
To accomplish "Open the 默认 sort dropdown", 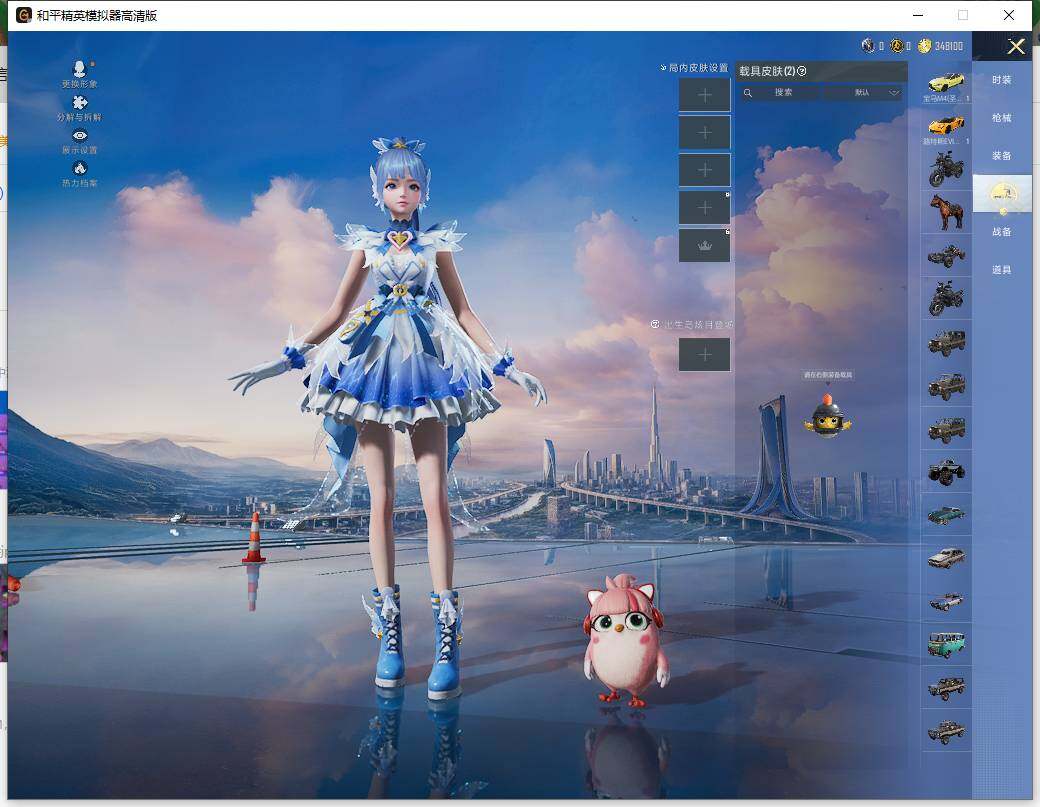I will click(x=865, y=93).
